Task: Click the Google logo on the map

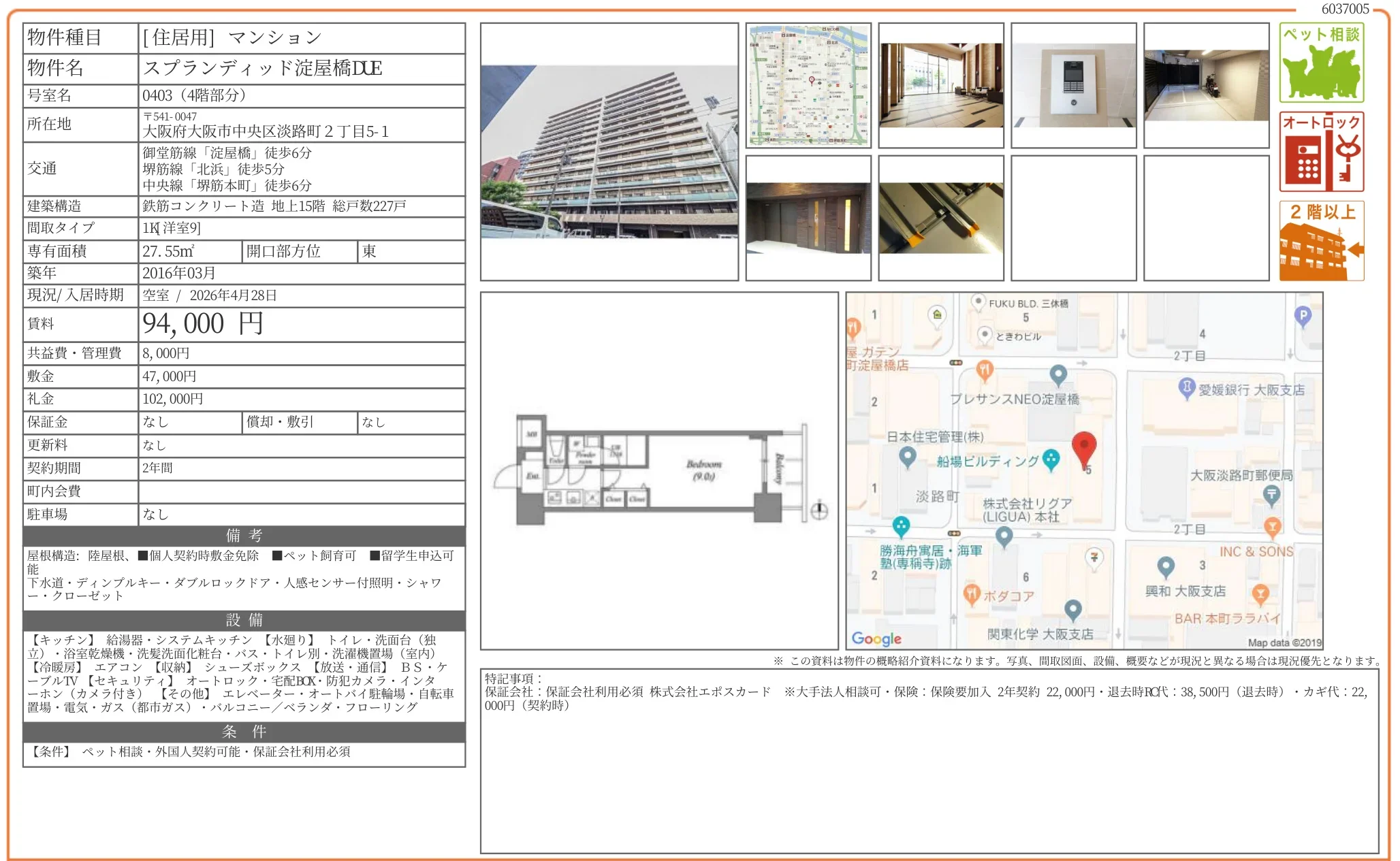Action: 877,638
